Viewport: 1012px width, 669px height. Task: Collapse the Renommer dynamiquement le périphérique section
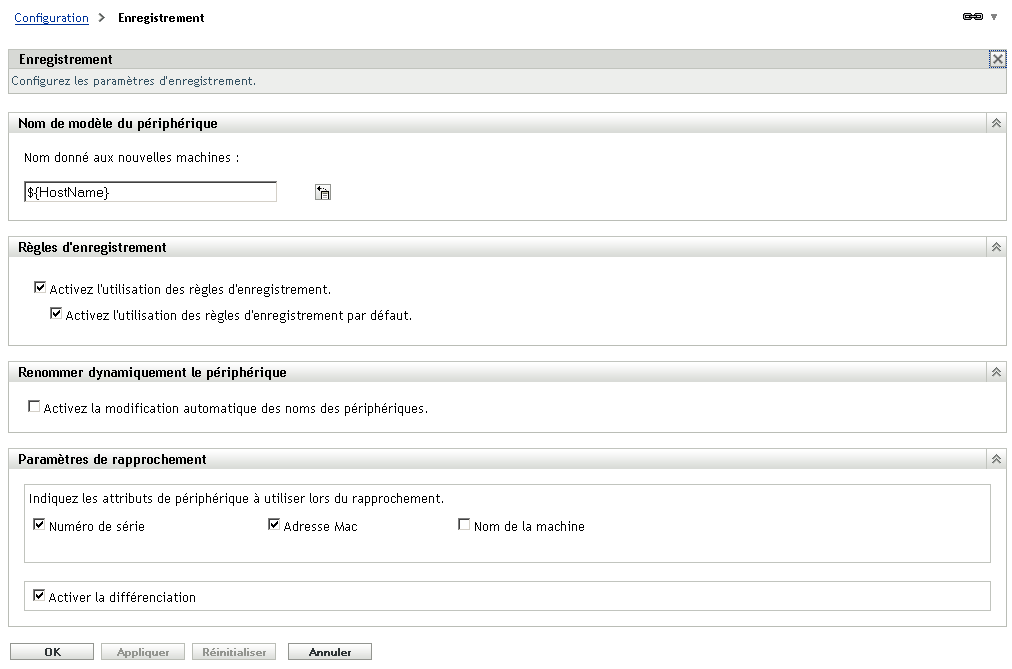pyautogui.click(x=995, y=369)
